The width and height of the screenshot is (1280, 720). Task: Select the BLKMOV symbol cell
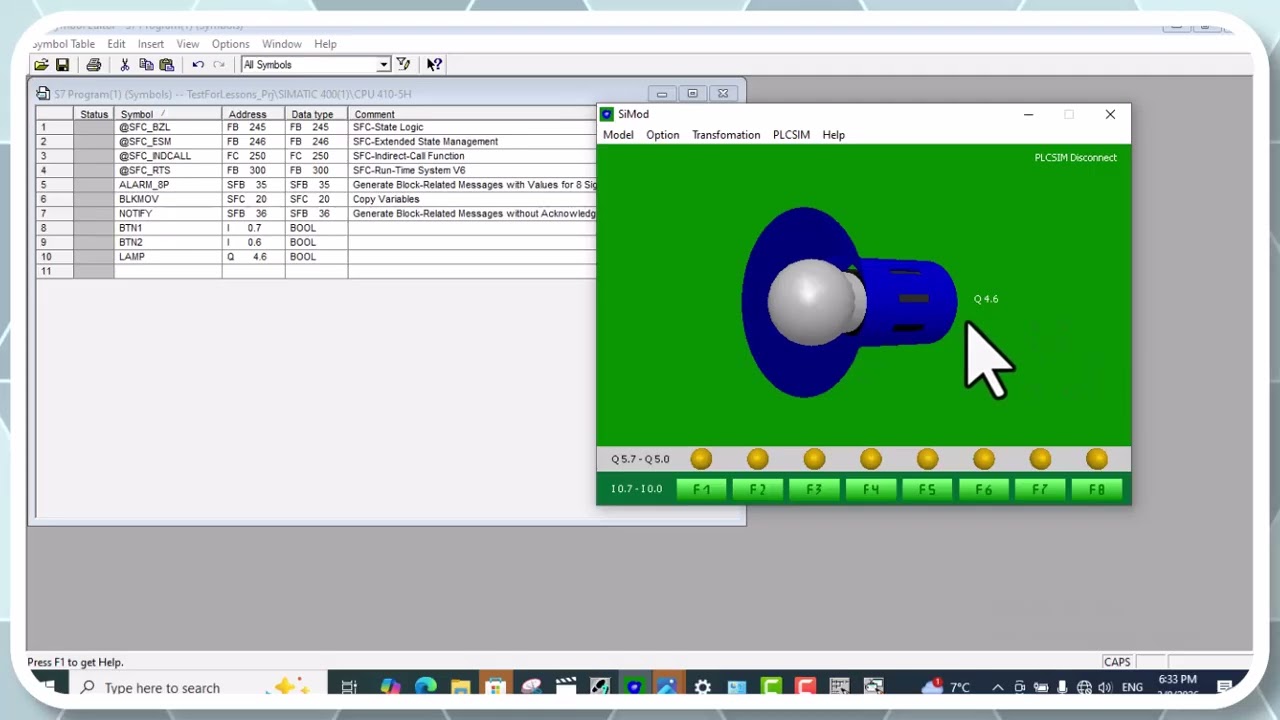click(168, 199)
